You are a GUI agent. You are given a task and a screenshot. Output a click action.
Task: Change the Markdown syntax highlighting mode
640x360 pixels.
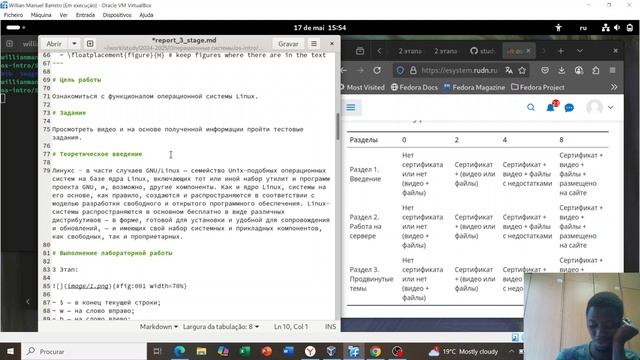coord(158,327)
